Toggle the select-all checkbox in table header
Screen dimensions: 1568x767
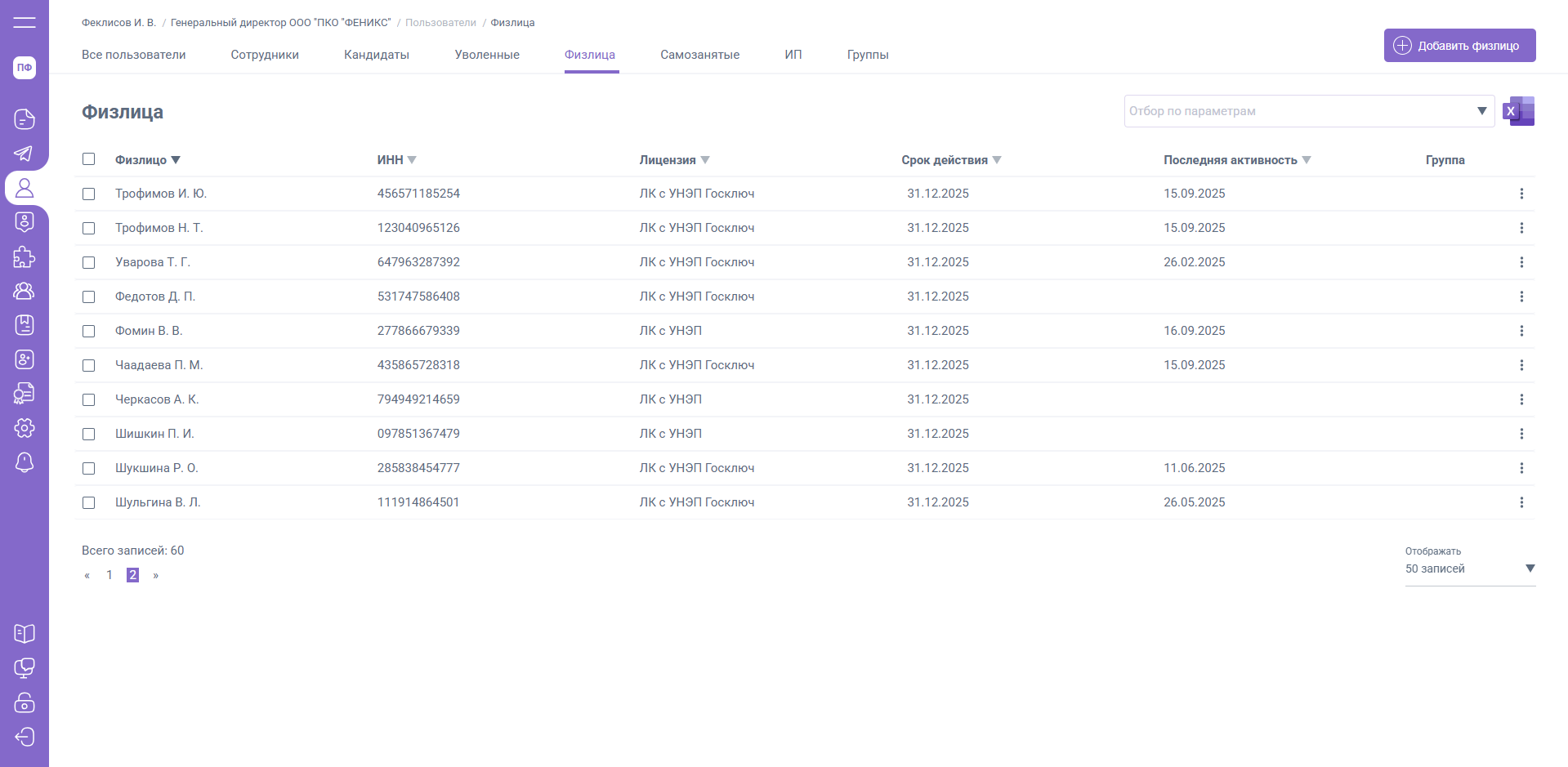[x=89, y=159]
